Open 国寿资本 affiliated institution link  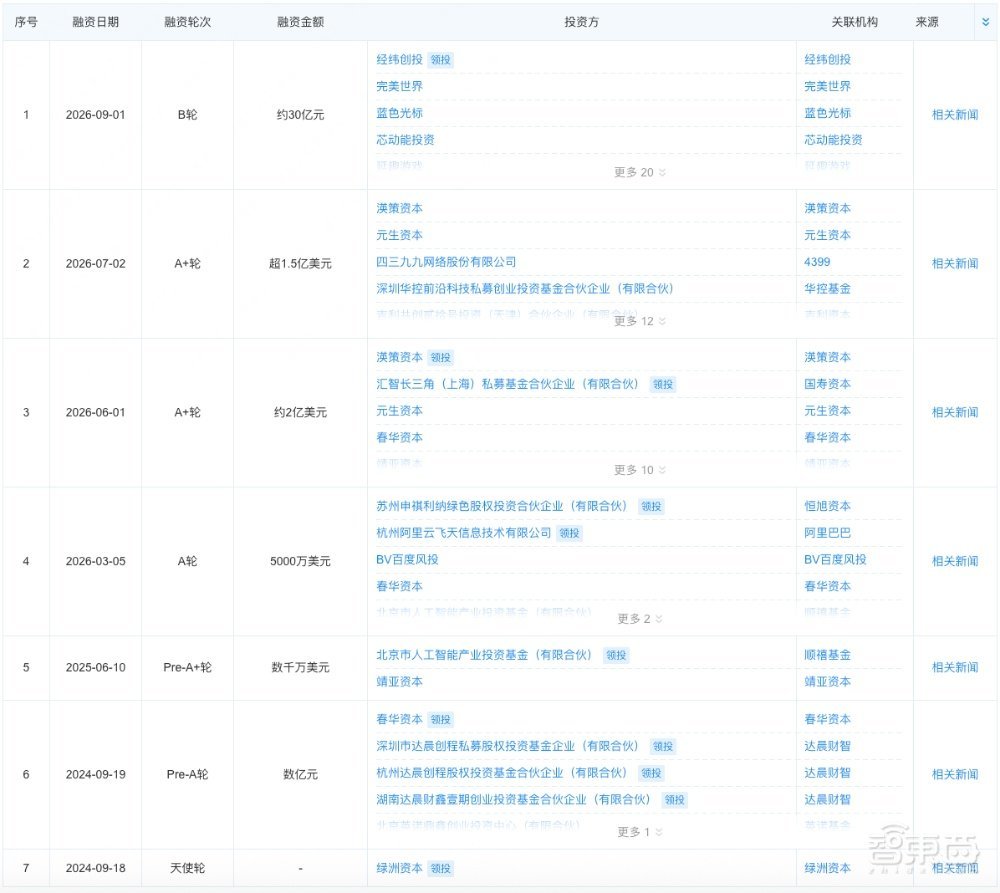tap(827, 384)
